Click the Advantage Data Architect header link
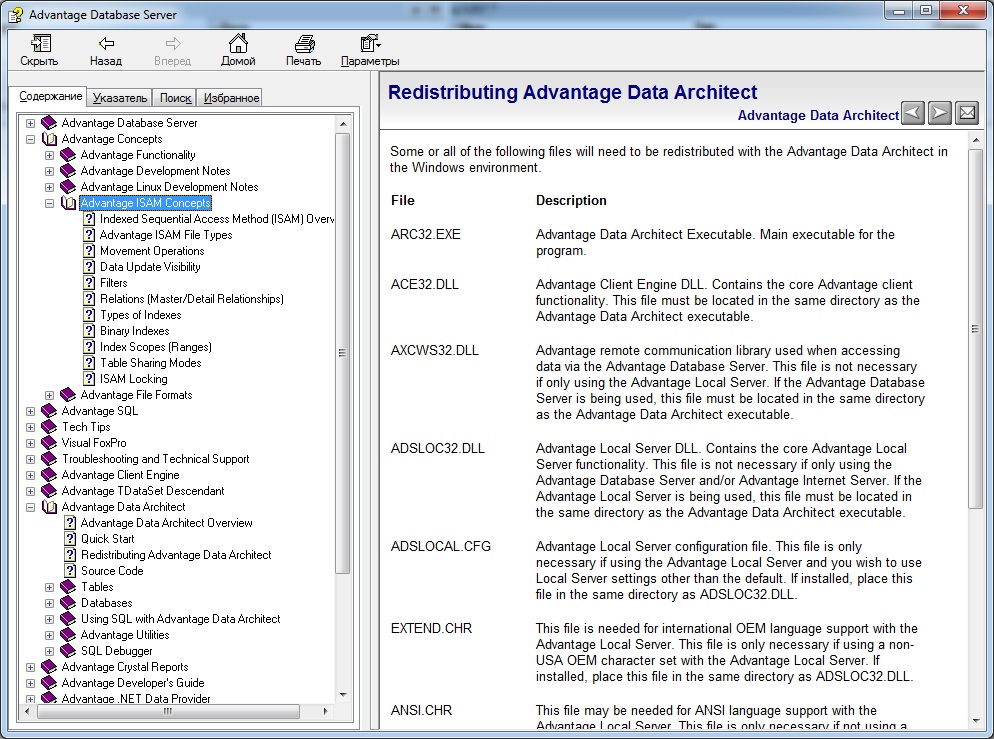The image size is (994, 739). [817, 115]
